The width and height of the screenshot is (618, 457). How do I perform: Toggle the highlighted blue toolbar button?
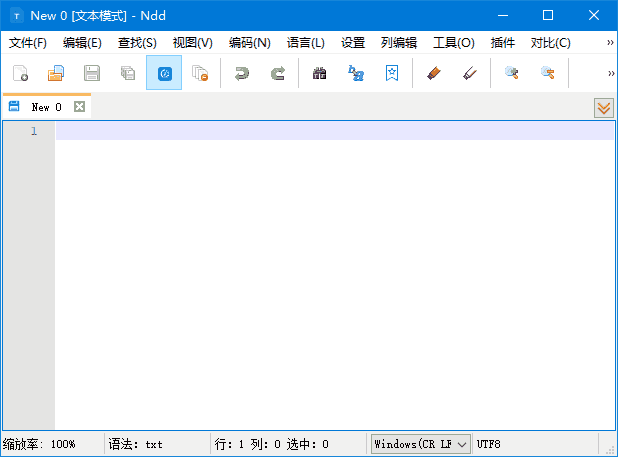164,73
